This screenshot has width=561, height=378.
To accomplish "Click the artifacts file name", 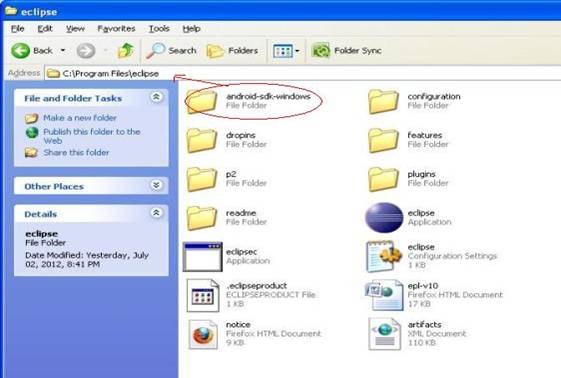I will [x=425, y=324].
